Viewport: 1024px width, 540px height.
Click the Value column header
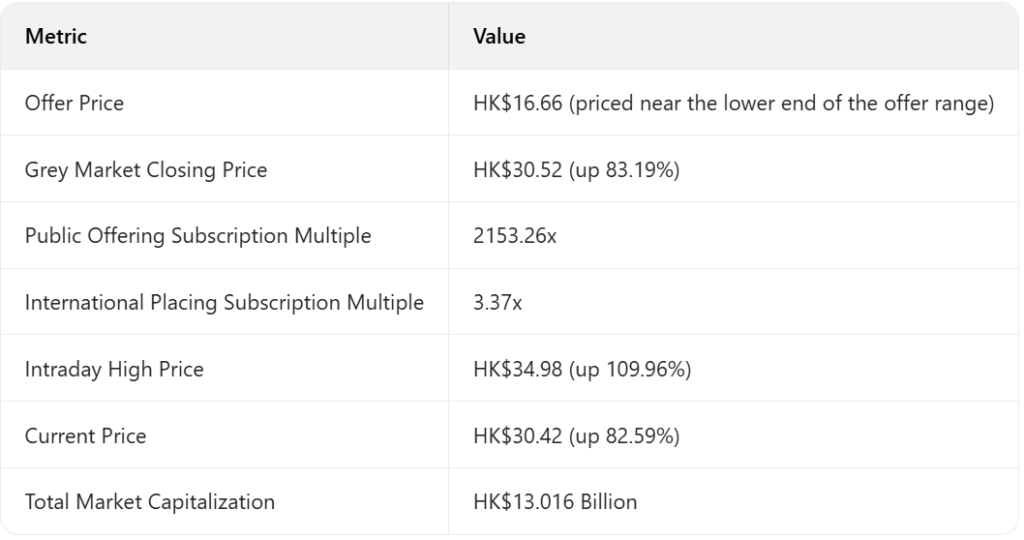coord(499,37)
